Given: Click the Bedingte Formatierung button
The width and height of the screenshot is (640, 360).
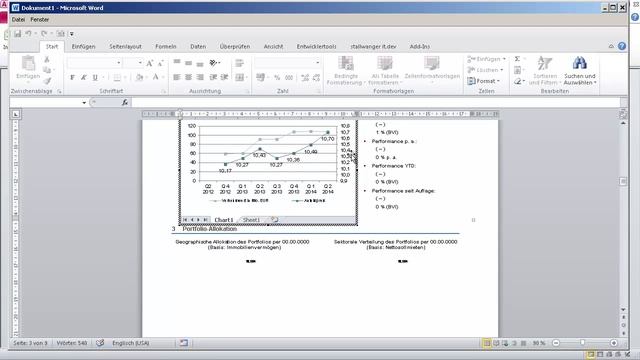Looking at the screenshot, I should tap(345, 71).
